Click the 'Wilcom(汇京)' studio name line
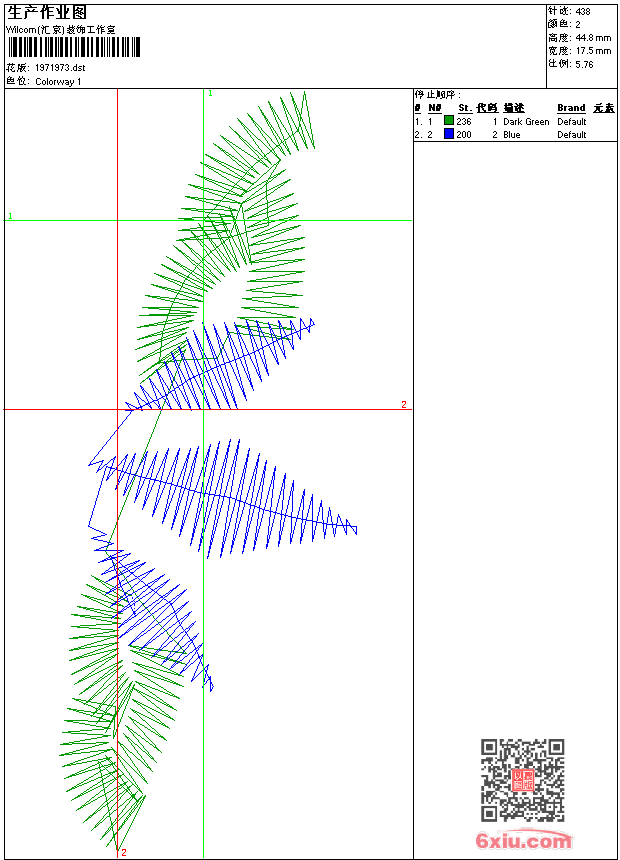 pos(61,30)
